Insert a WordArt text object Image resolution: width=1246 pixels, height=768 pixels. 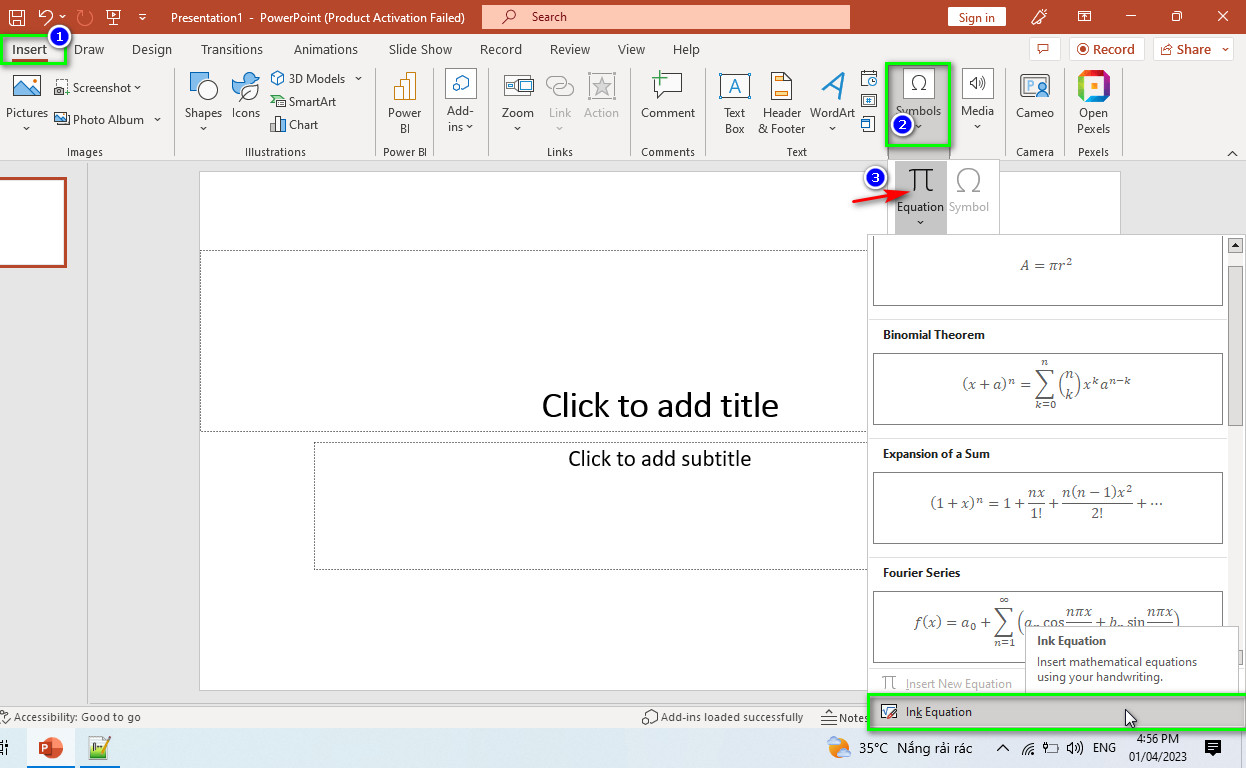coord(832,102)
